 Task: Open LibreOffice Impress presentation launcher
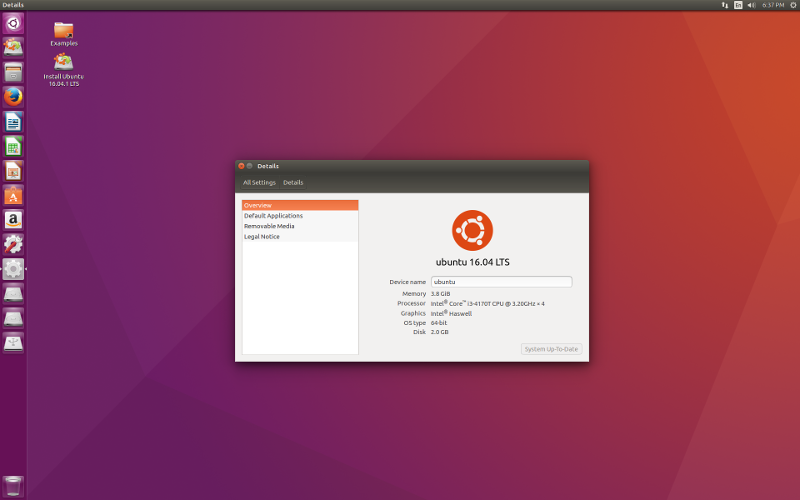(13, 170)
